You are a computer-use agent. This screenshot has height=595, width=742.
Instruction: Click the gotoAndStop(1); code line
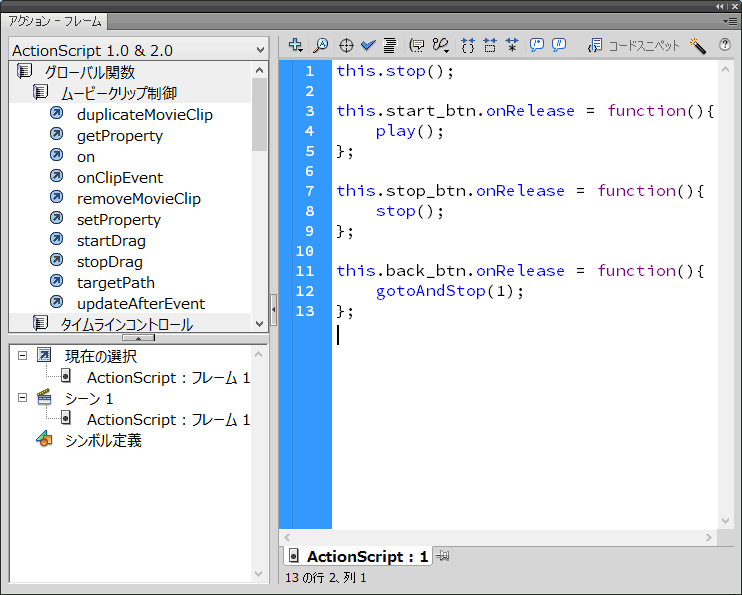450,291
